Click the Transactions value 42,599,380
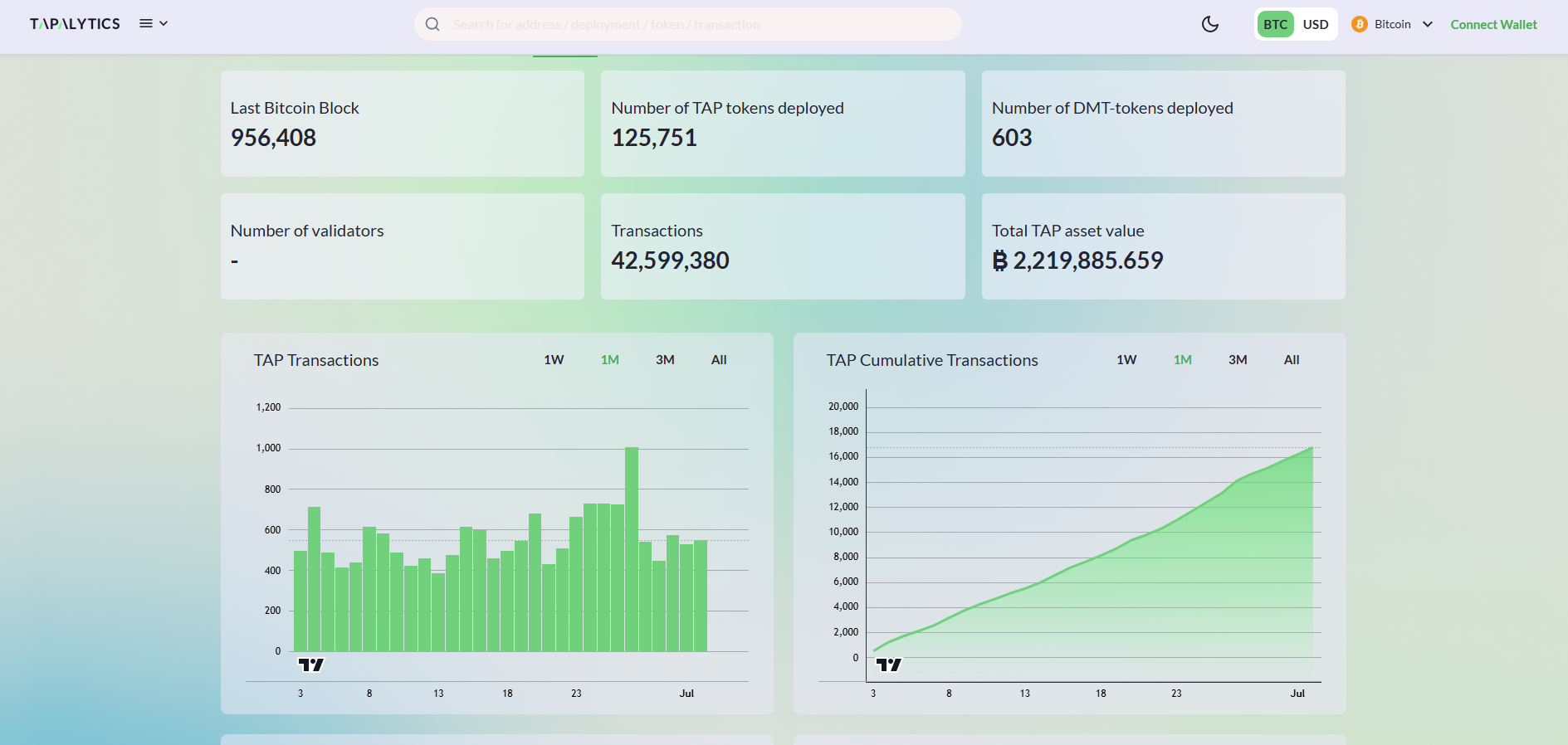The width and height of the screenshot is (1568, 745). click(x=670, y=261)
